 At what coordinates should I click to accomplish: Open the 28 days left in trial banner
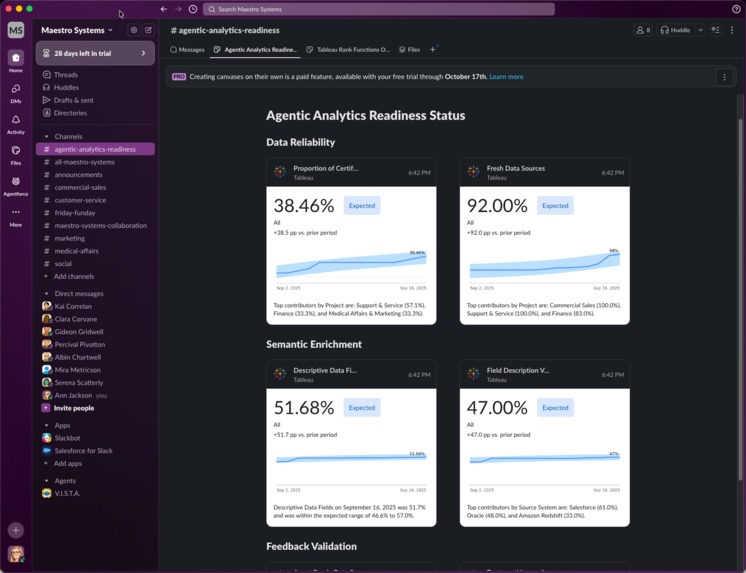pos(95,53)
